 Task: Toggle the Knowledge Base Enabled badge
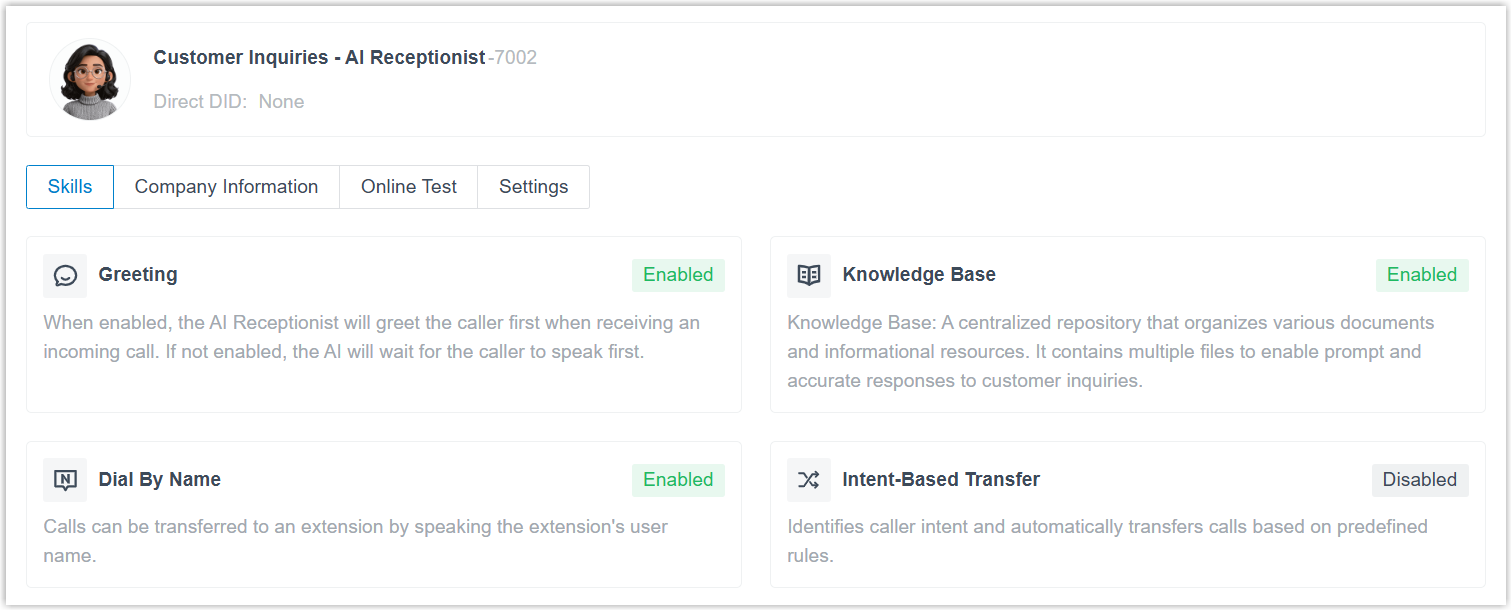click(1421, 275)
